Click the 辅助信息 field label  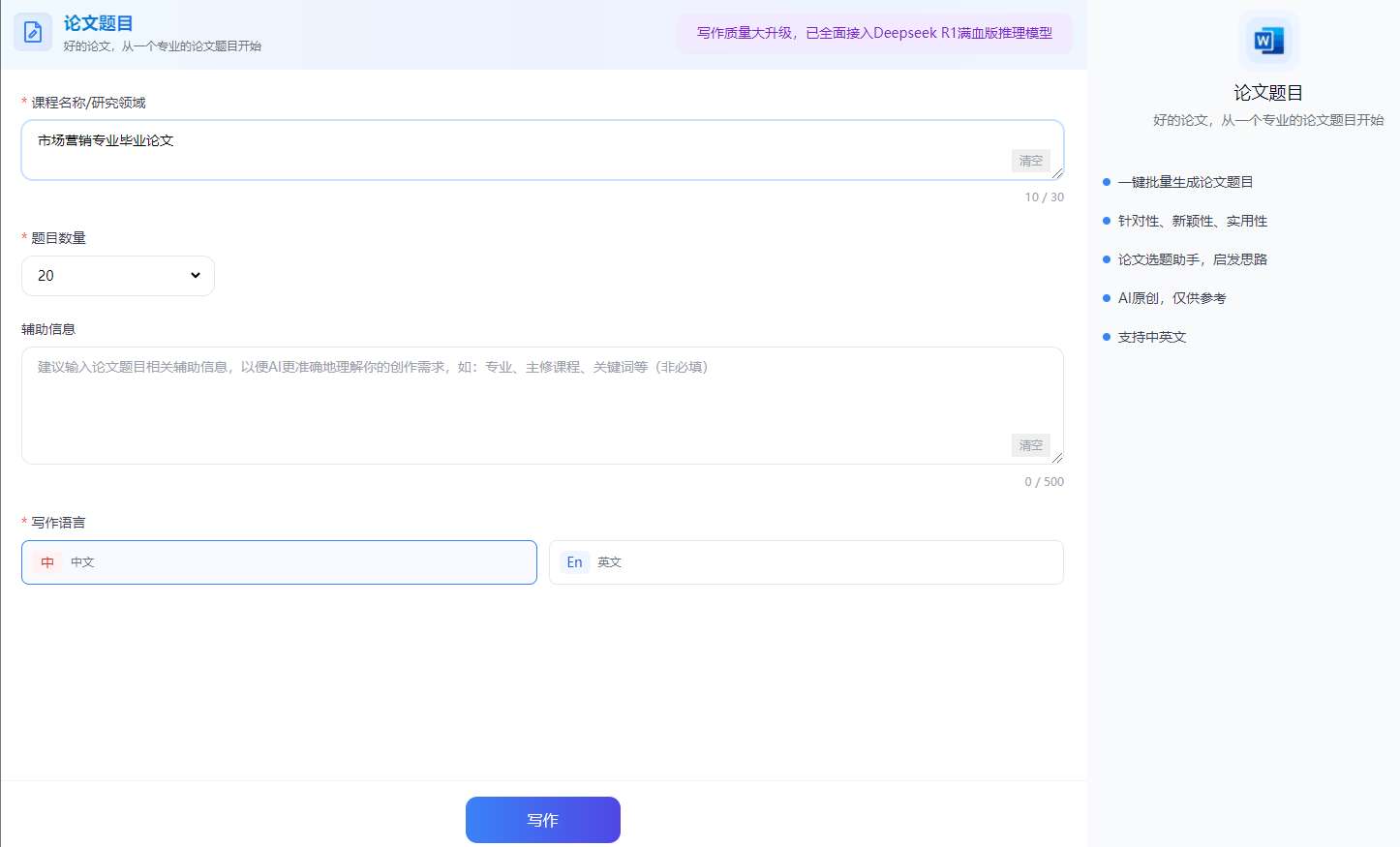[48, 329]
